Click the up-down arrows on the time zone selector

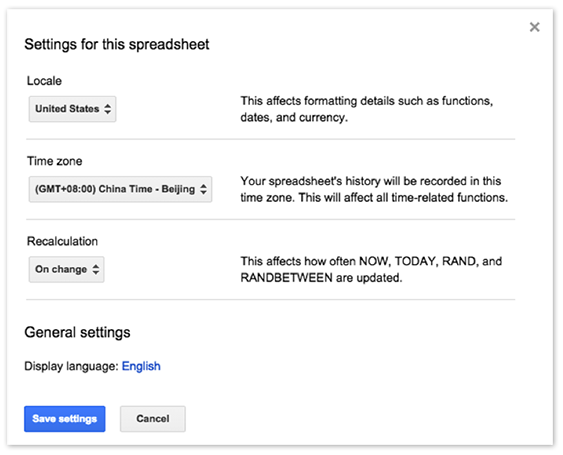tap(203, 189)
